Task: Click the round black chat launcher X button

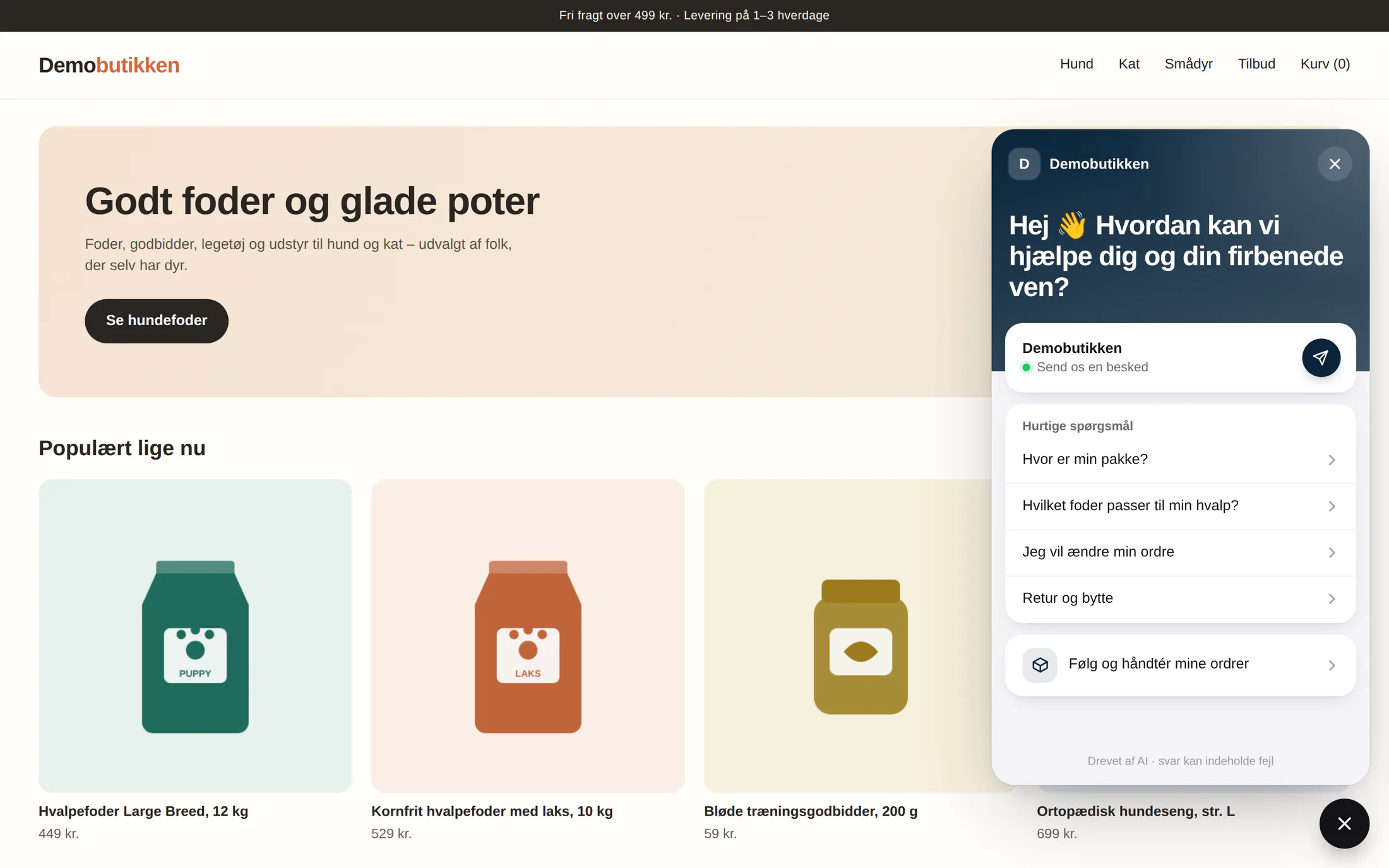Action: coord(1344,824)
